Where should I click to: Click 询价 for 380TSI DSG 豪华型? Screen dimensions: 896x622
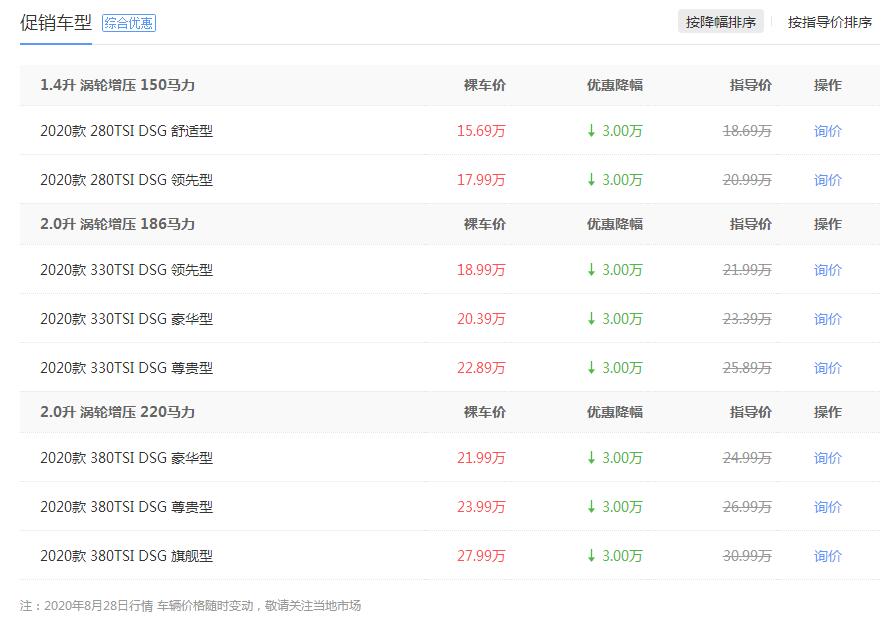[x=827, y=458]
